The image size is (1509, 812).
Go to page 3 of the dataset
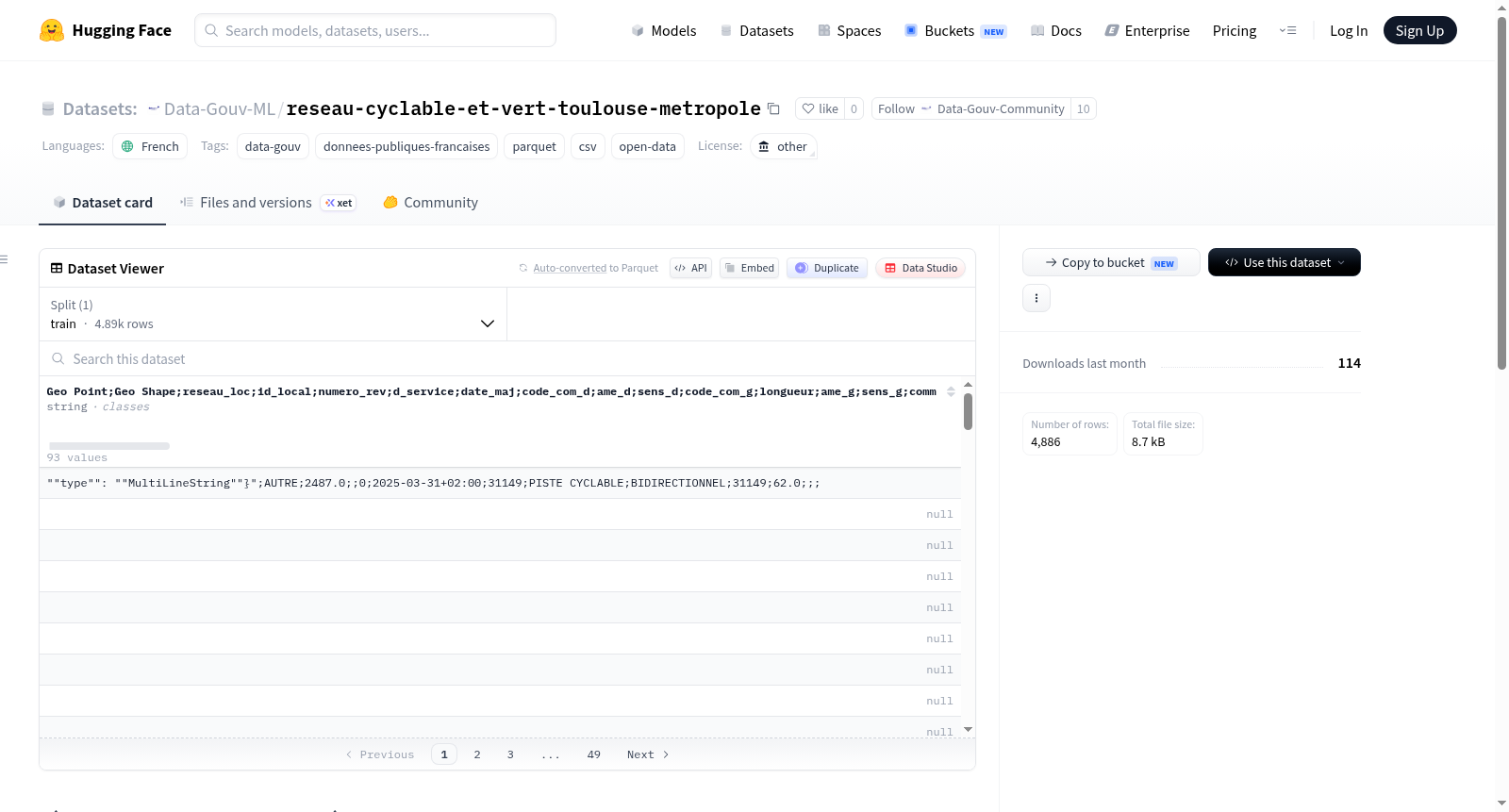click(510, 754)
